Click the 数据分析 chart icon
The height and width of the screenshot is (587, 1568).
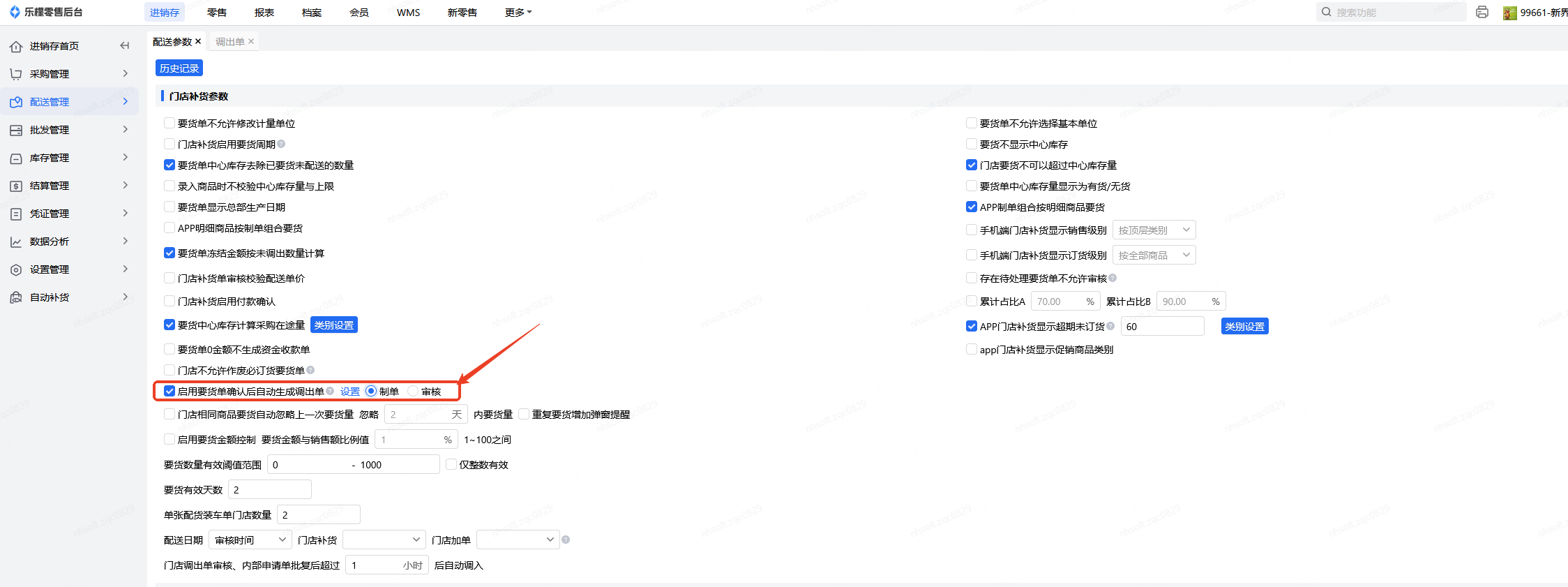point(16,242)
